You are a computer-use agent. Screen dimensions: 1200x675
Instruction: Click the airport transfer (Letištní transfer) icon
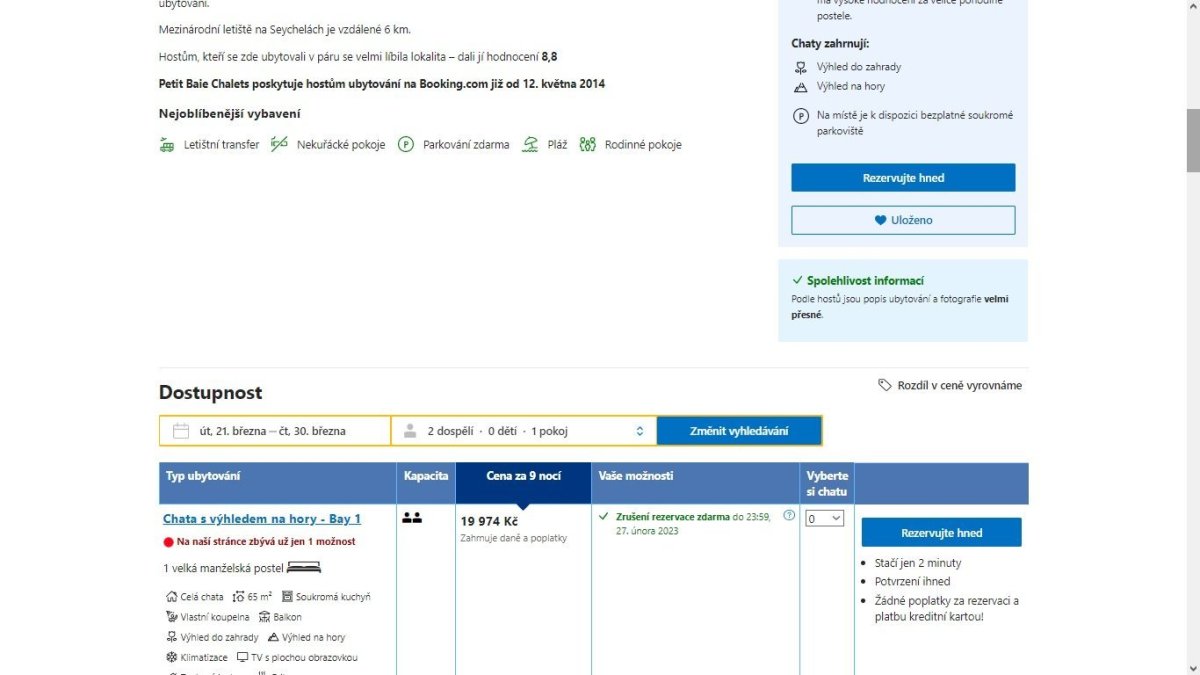pos(167,145)
